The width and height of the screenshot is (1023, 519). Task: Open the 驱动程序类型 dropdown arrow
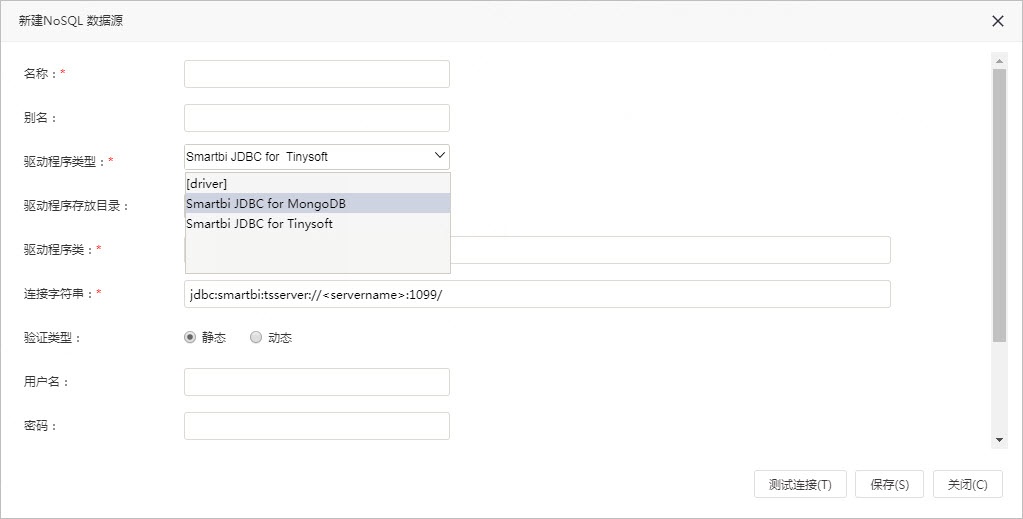(x=439, y=155)
